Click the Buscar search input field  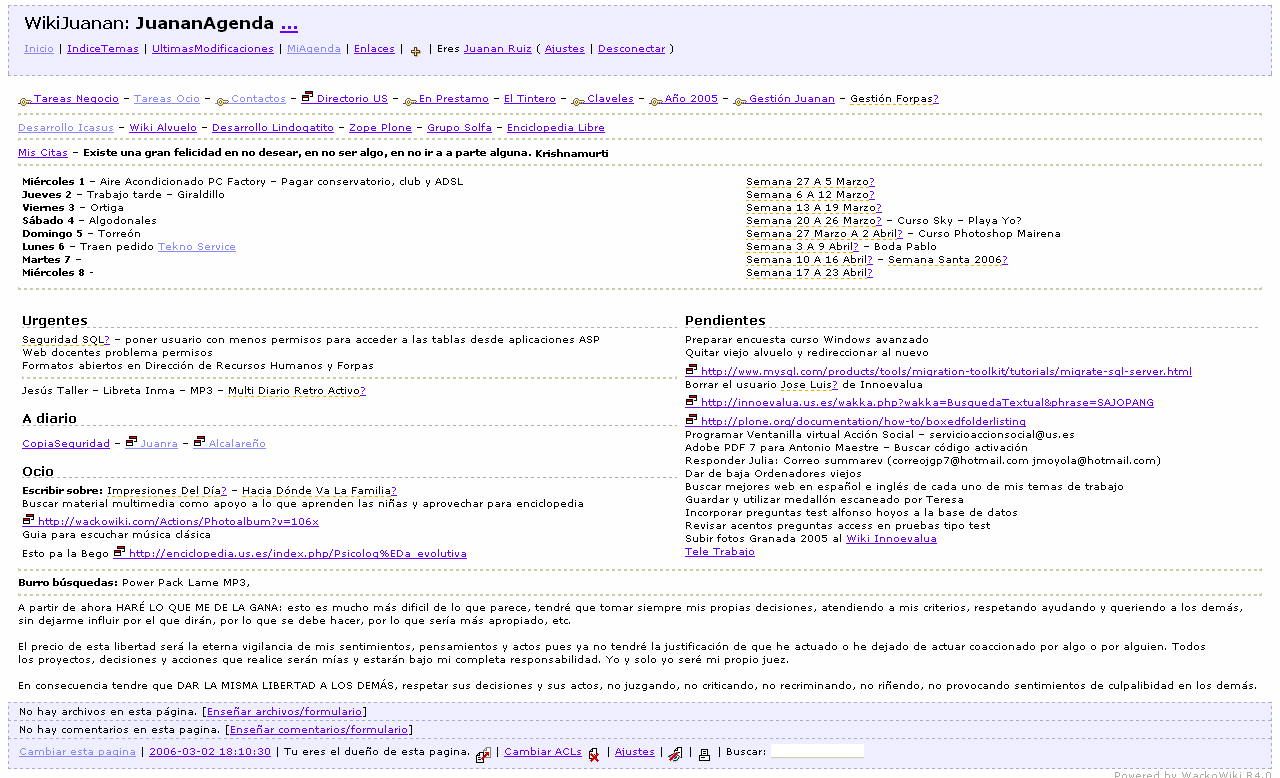pos(817,751)
